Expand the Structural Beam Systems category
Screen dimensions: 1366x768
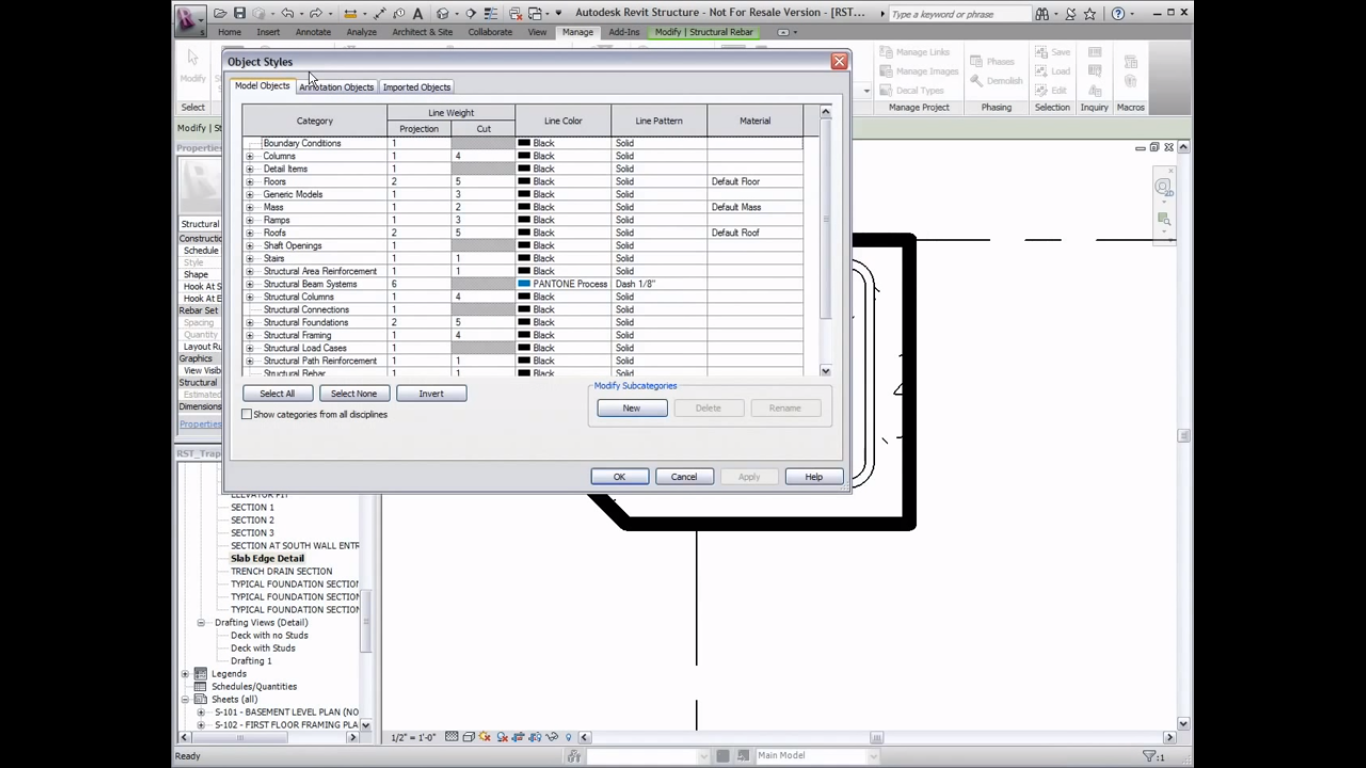coord(250,284)
